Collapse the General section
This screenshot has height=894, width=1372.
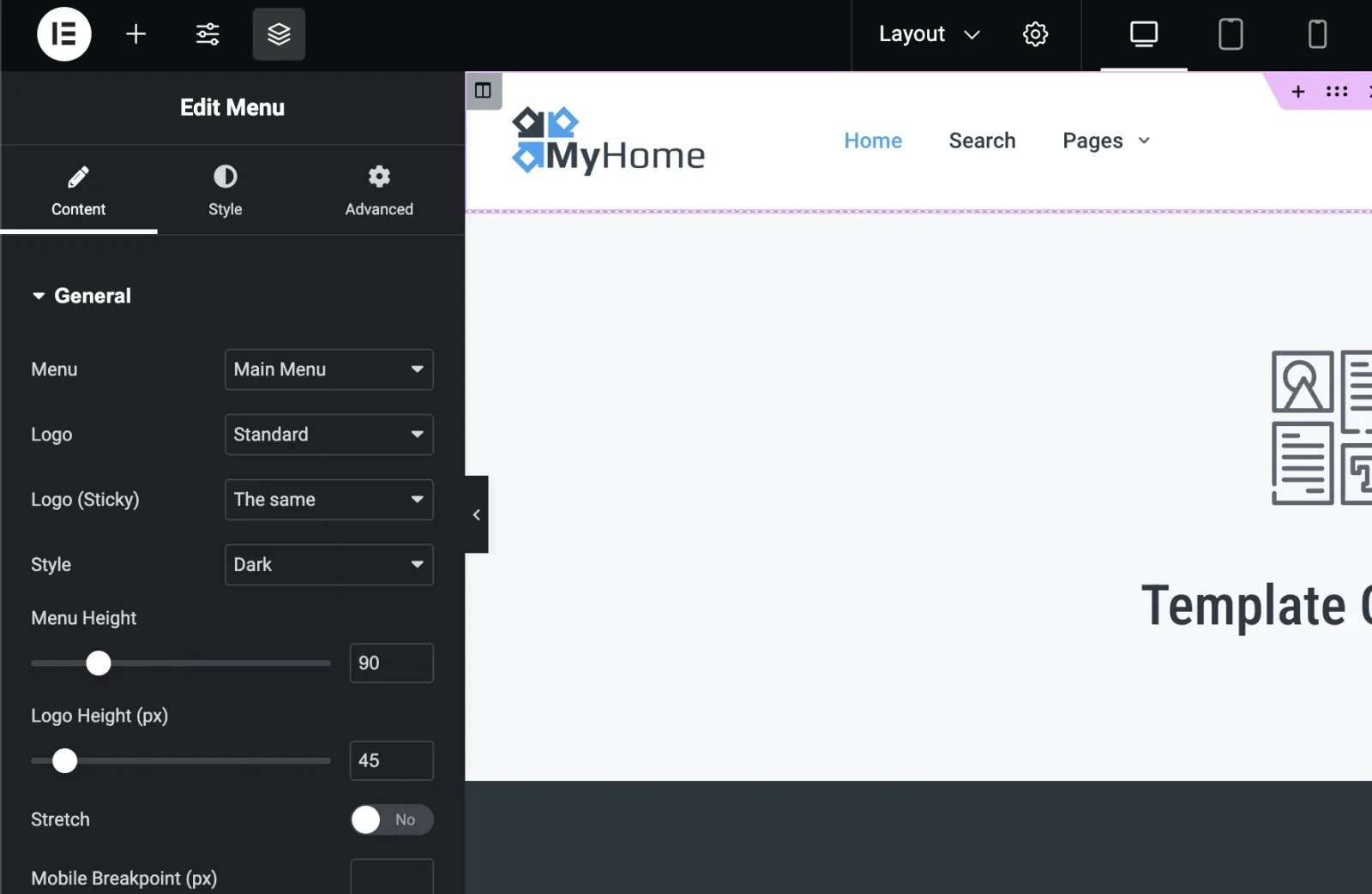[x=81, y=296]
